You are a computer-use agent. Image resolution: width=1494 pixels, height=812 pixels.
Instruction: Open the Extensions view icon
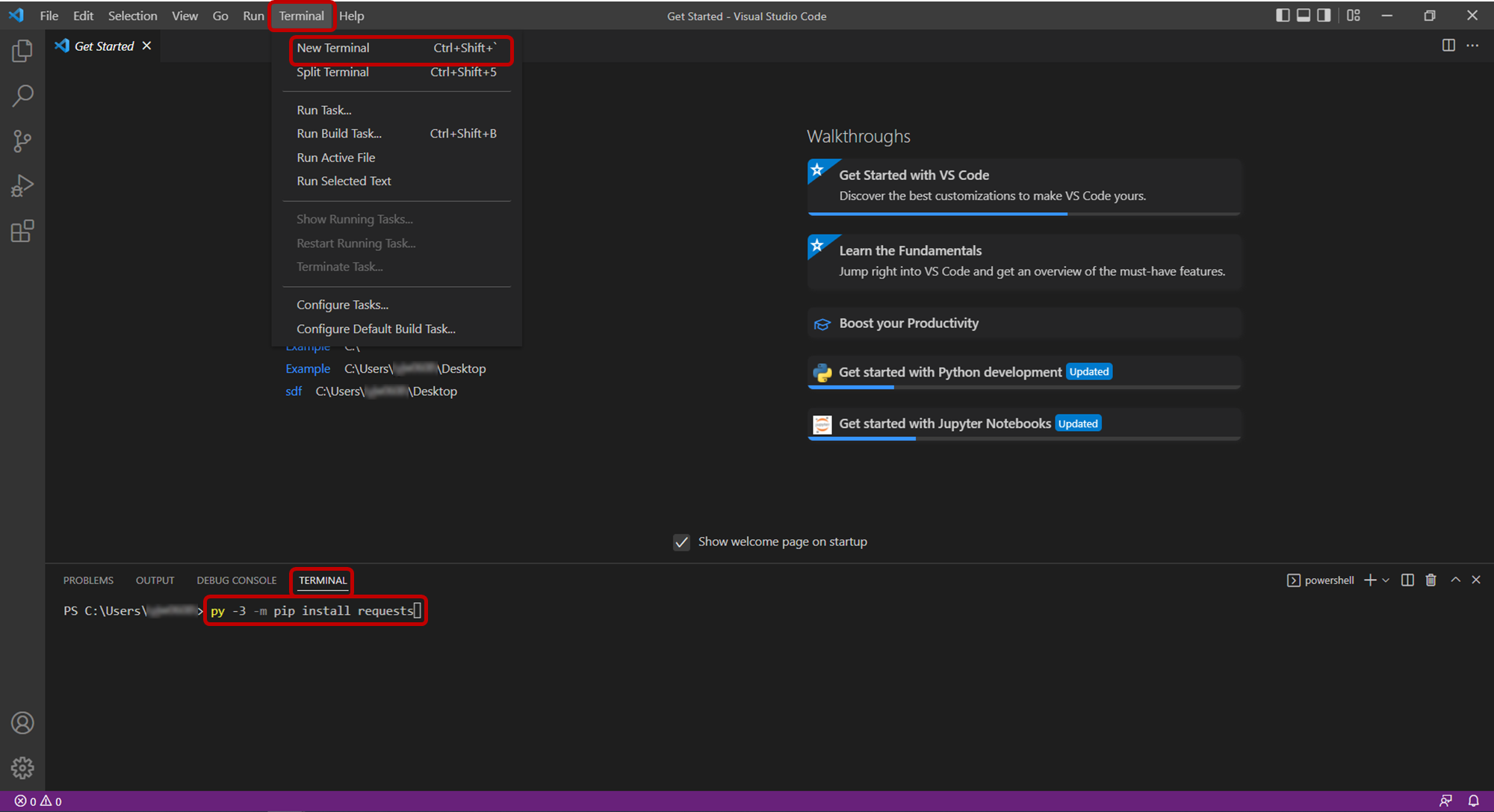pos(22,231)
